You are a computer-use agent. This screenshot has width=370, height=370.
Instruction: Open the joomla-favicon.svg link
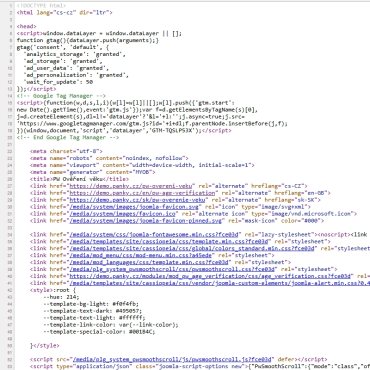(x=134, y=207)
